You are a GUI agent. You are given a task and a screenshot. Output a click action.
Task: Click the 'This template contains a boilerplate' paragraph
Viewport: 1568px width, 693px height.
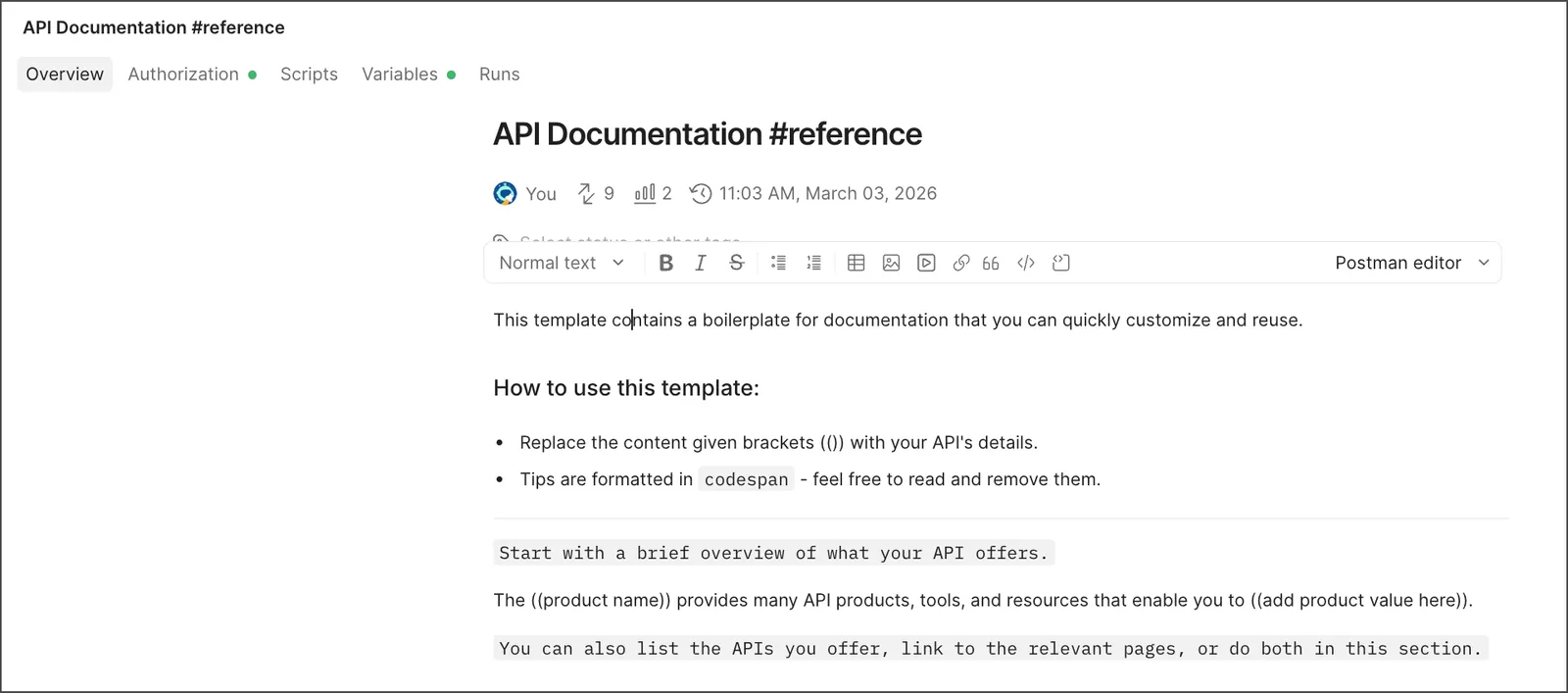(x=899, y=321)
